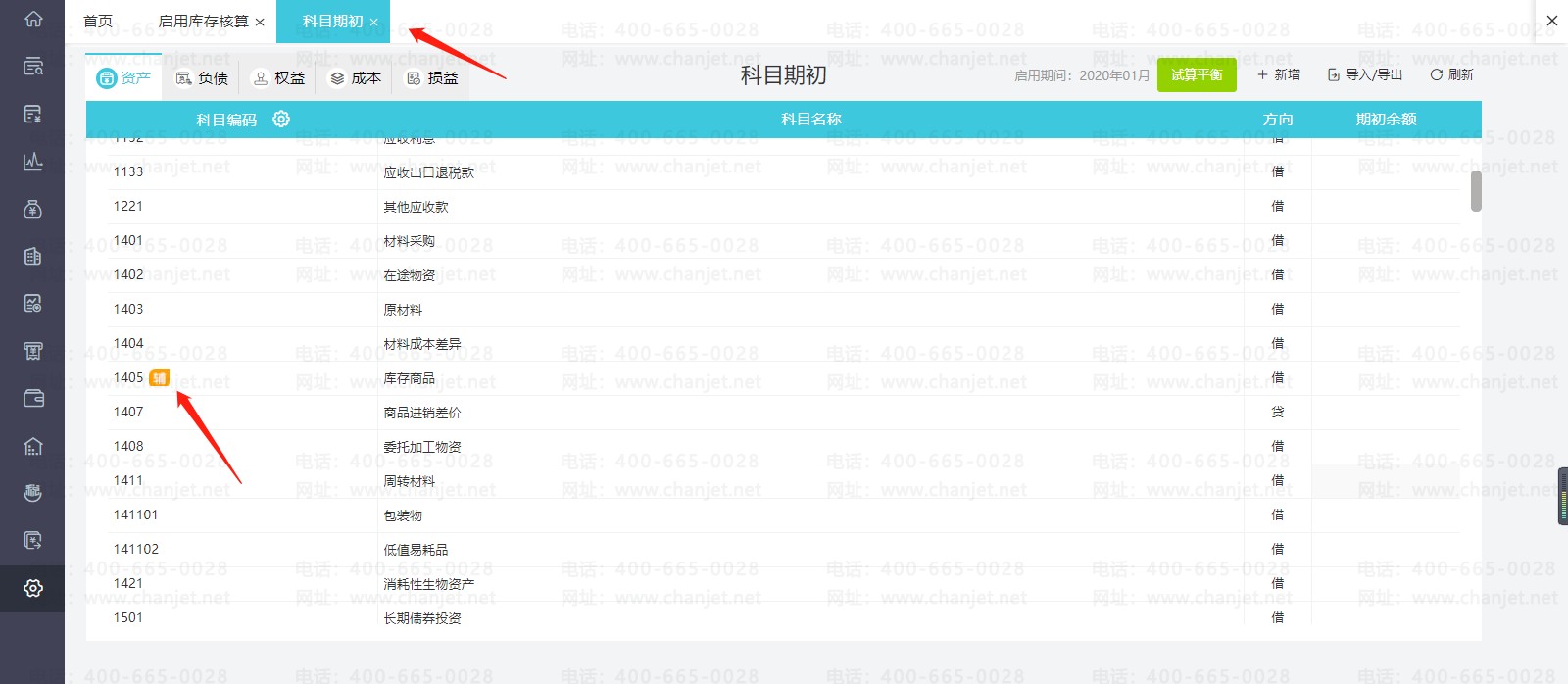Select account code 1133

128,171
